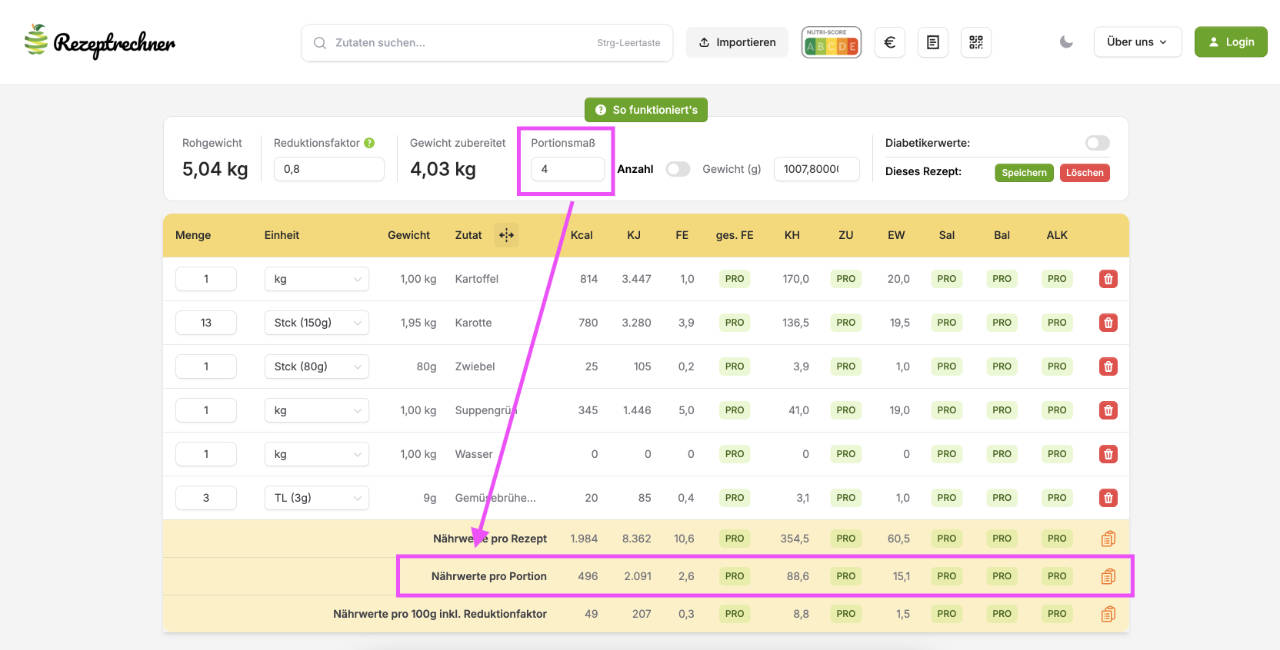
Task: Open the Nutri-Score badge
Action: (831, 42)
